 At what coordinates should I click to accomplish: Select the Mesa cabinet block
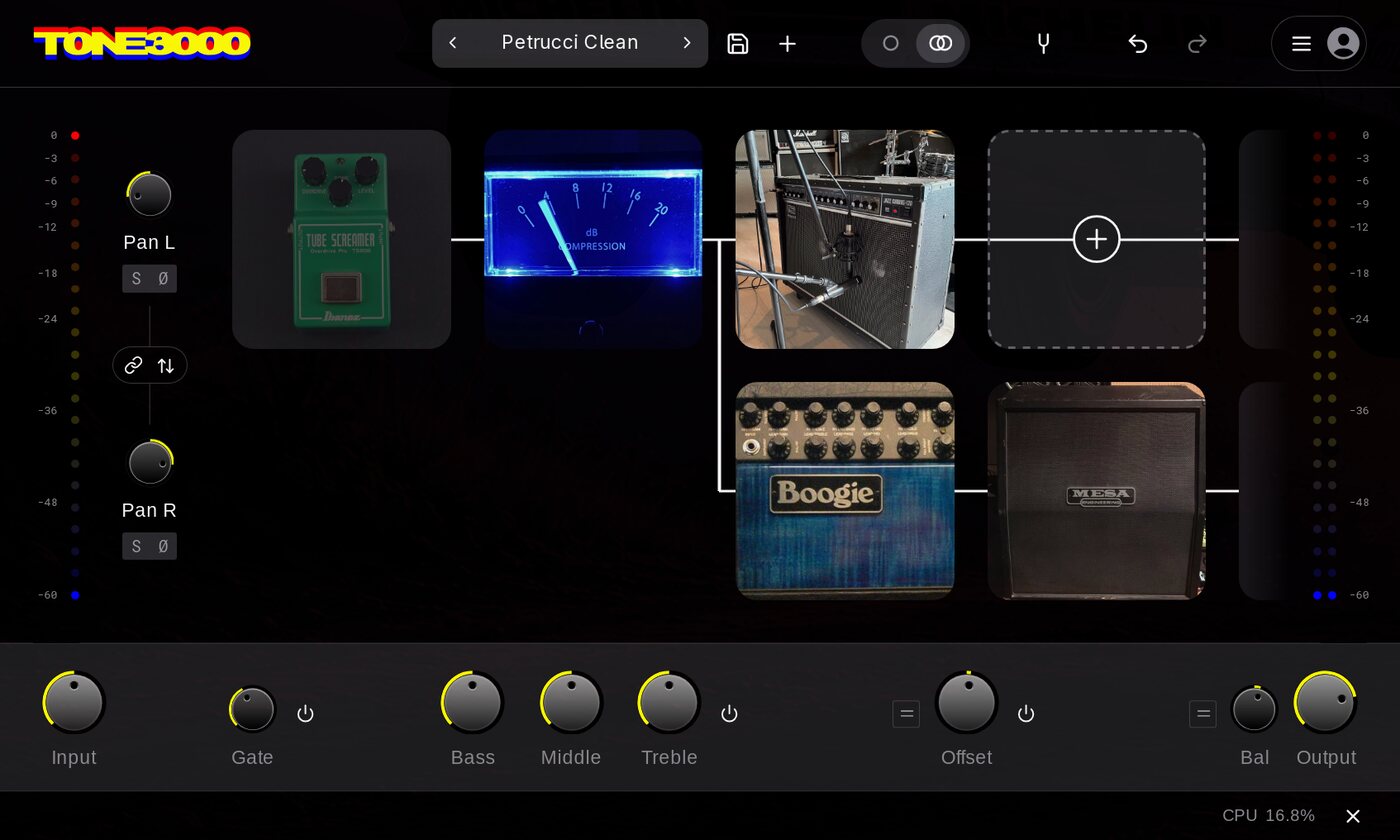click(1097, 491)
